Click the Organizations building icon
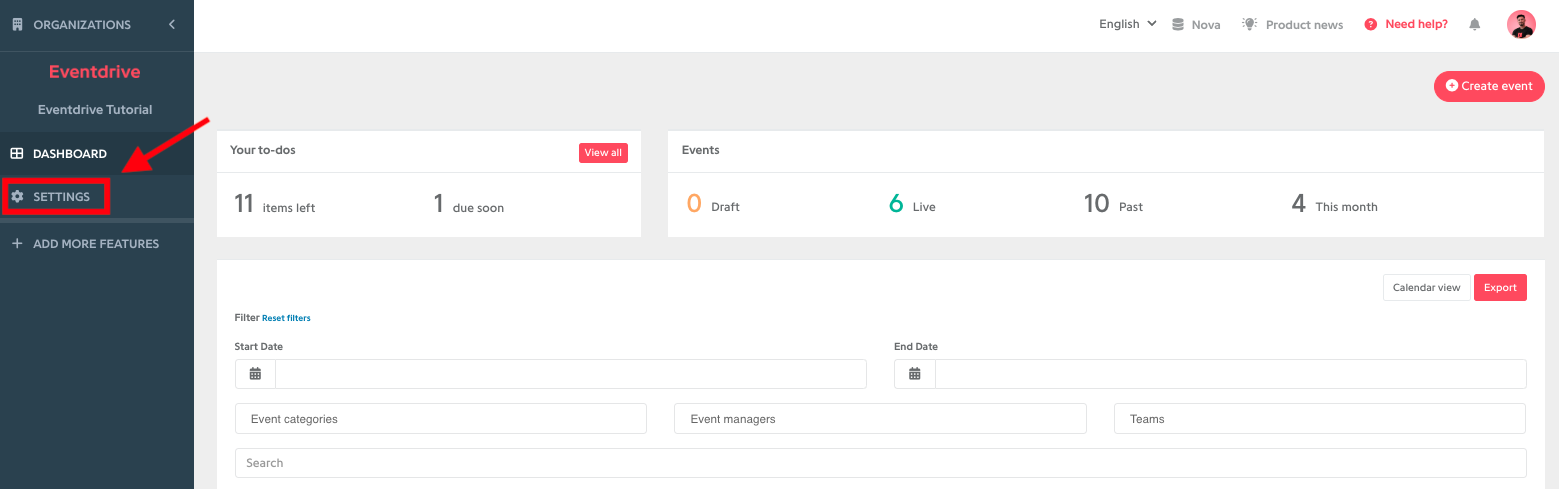This screenshot has width=1559, height=489. click(x=17, y=24)
